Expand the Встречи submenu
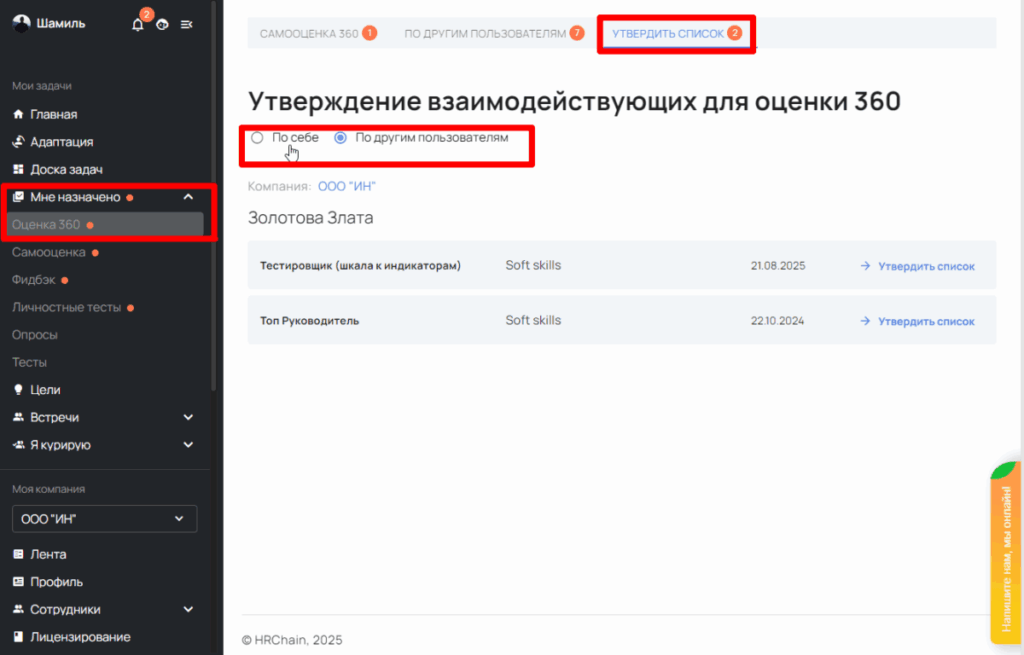The height and width of the screenshot is (655, 1024). 189,417
